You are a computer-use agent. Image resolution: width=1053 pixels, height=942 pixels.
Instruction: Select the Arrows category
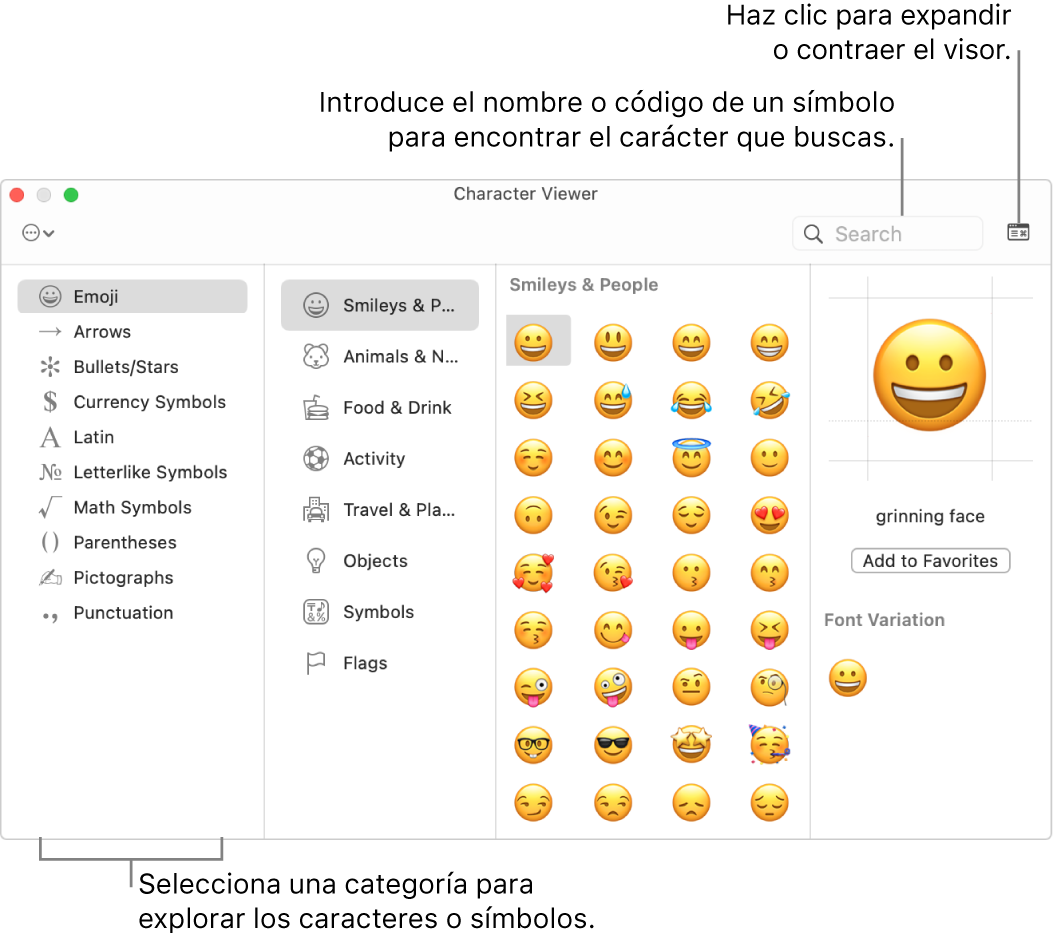(132, 332)
